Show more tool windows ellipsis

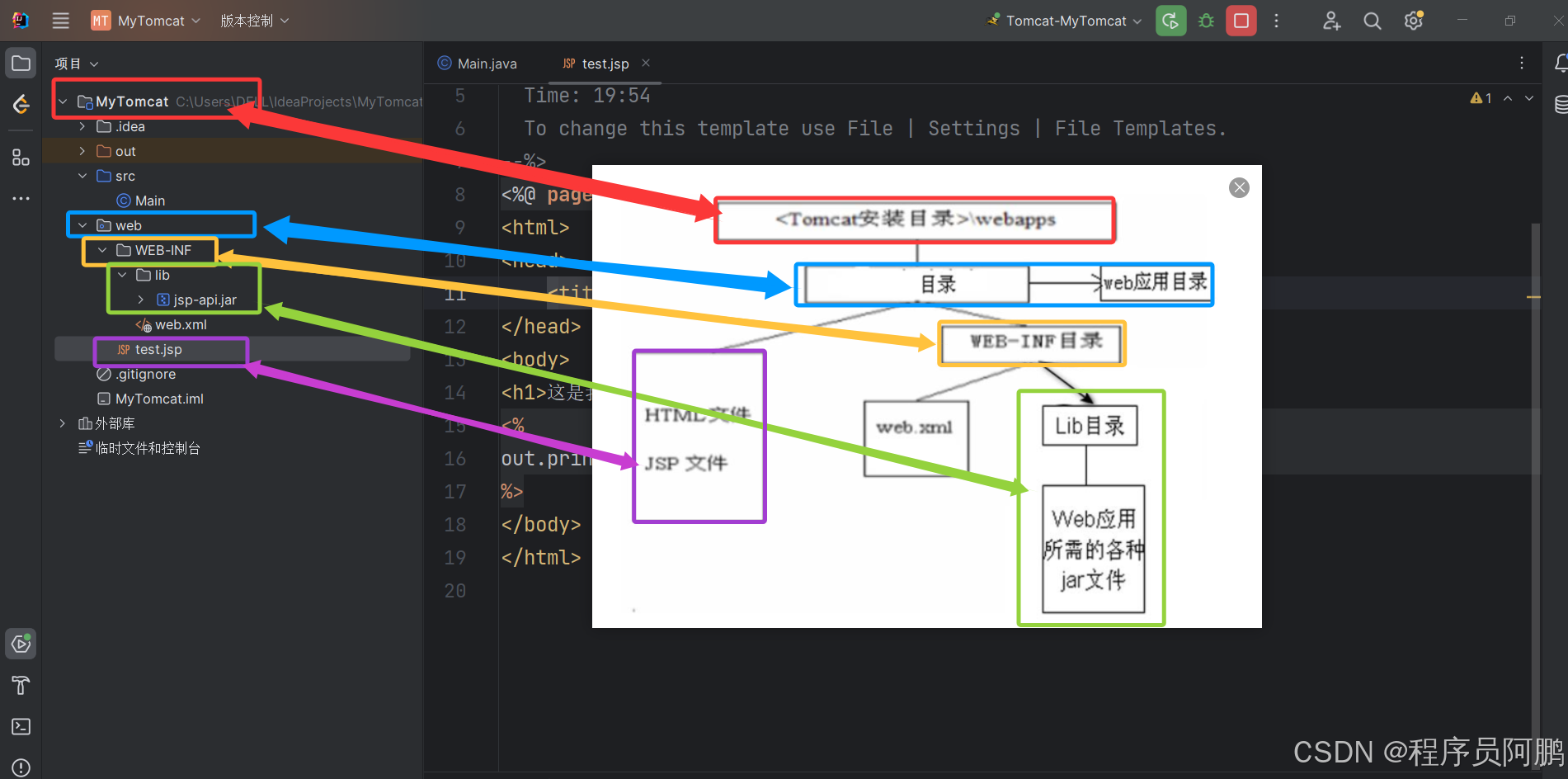point(21,198)
